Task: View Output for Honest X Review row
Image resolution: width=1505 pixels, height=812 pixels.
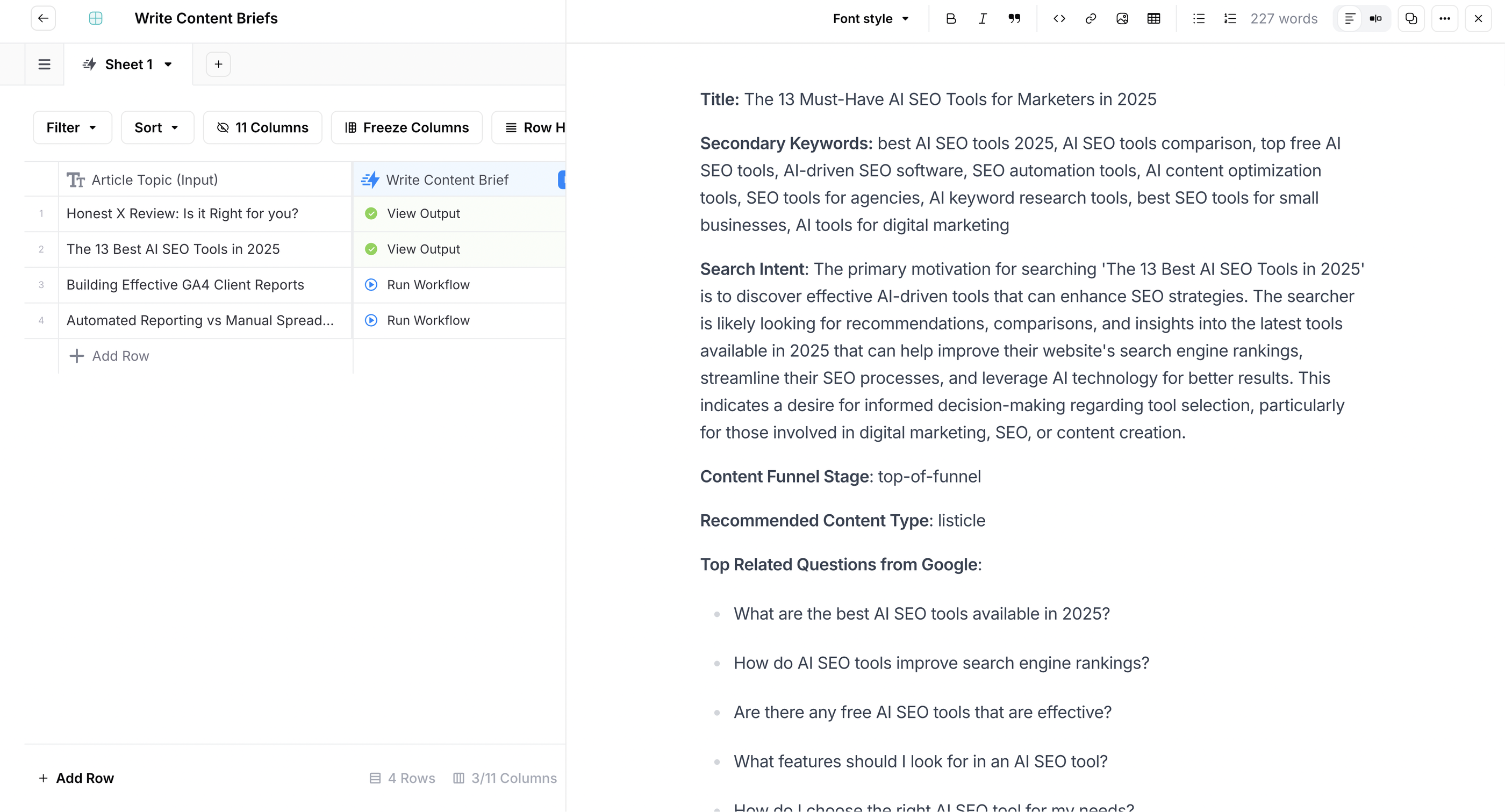Action: coord(424,213)
